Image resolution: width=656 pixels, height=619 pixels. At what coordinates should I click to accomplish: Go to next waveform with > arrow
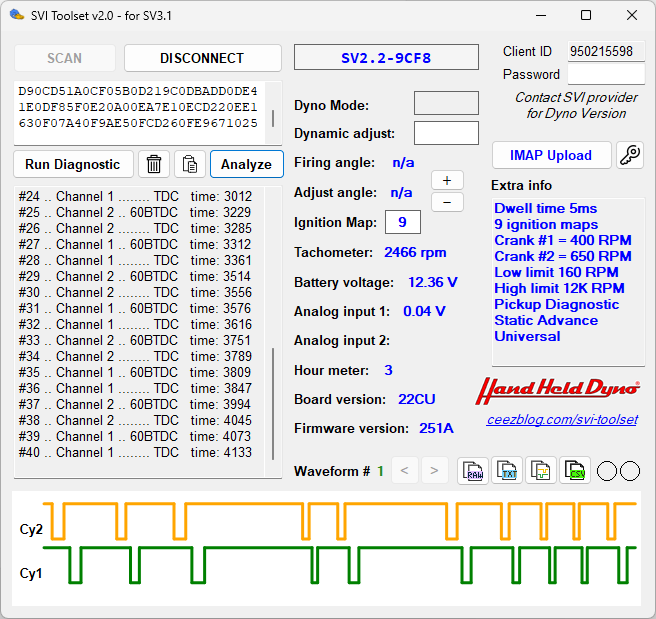click(434, 471)
